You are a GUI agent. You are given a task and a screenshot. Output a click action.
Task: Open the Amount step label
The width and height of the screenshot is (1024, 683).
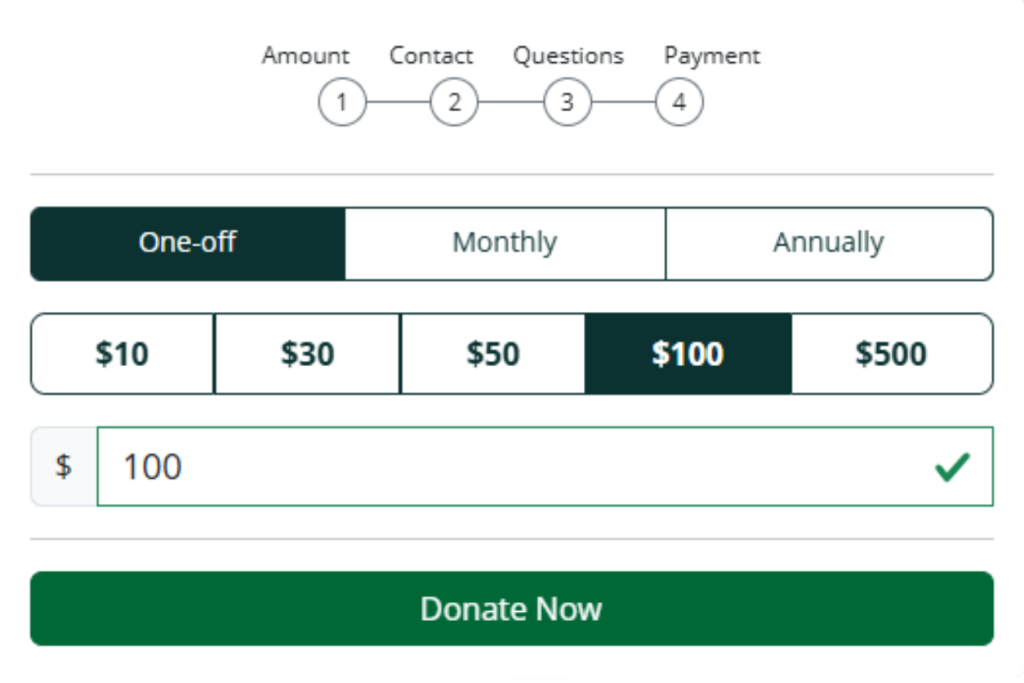coord(305,56)
